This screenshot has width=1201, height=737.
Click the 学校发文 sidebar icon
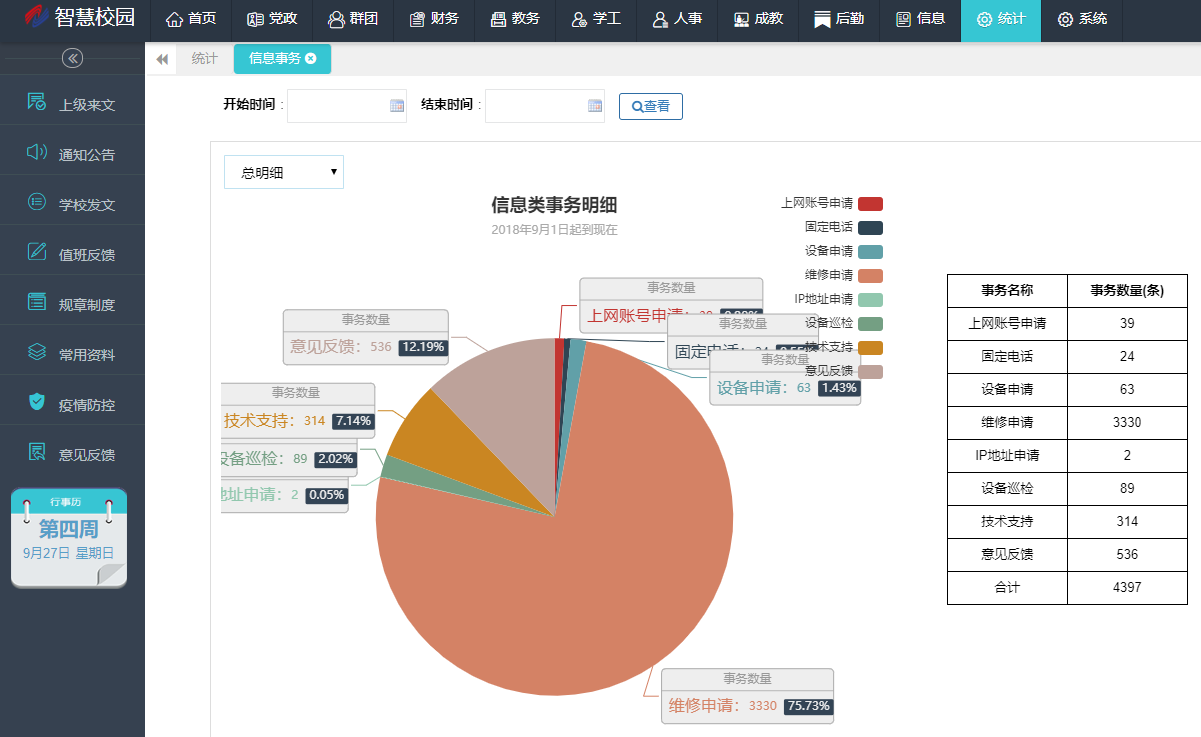tap(37, 202)
